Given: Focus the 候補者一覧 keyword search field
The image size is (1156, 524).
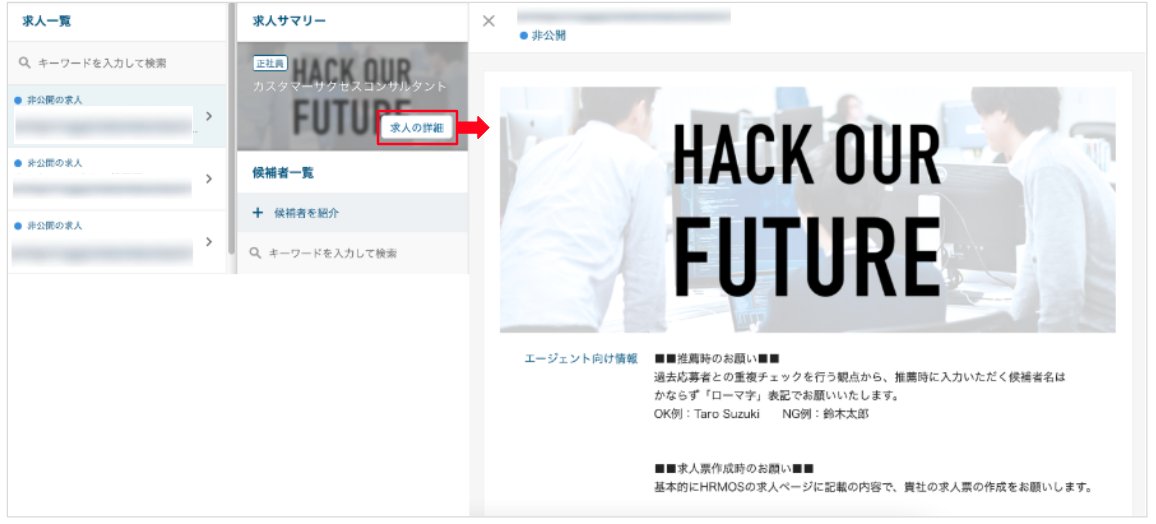Looking at the screenshot, I should 352,253.
